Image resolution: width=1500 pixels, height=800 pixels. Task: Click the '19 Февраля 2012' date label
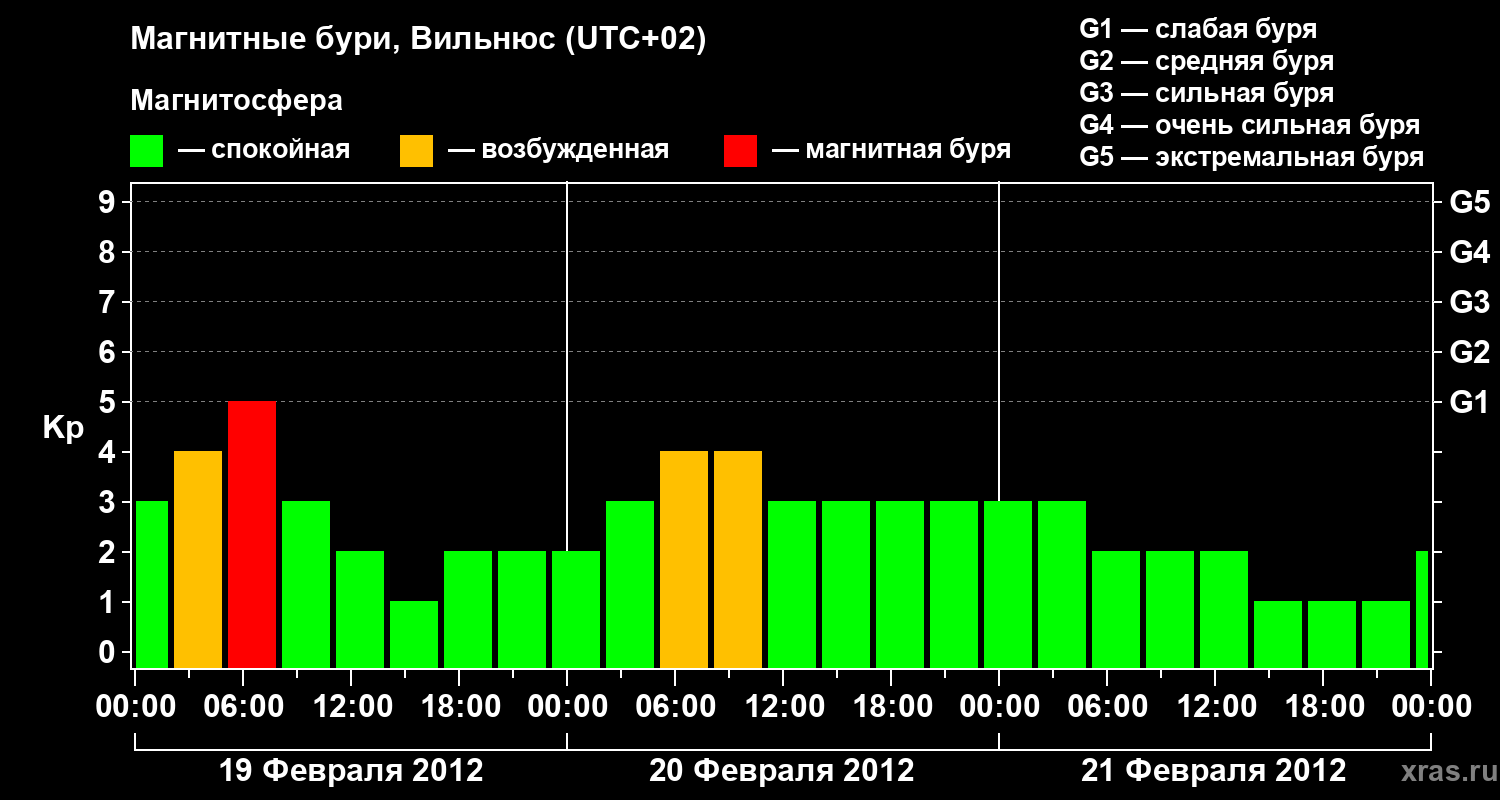pos(351,771)
